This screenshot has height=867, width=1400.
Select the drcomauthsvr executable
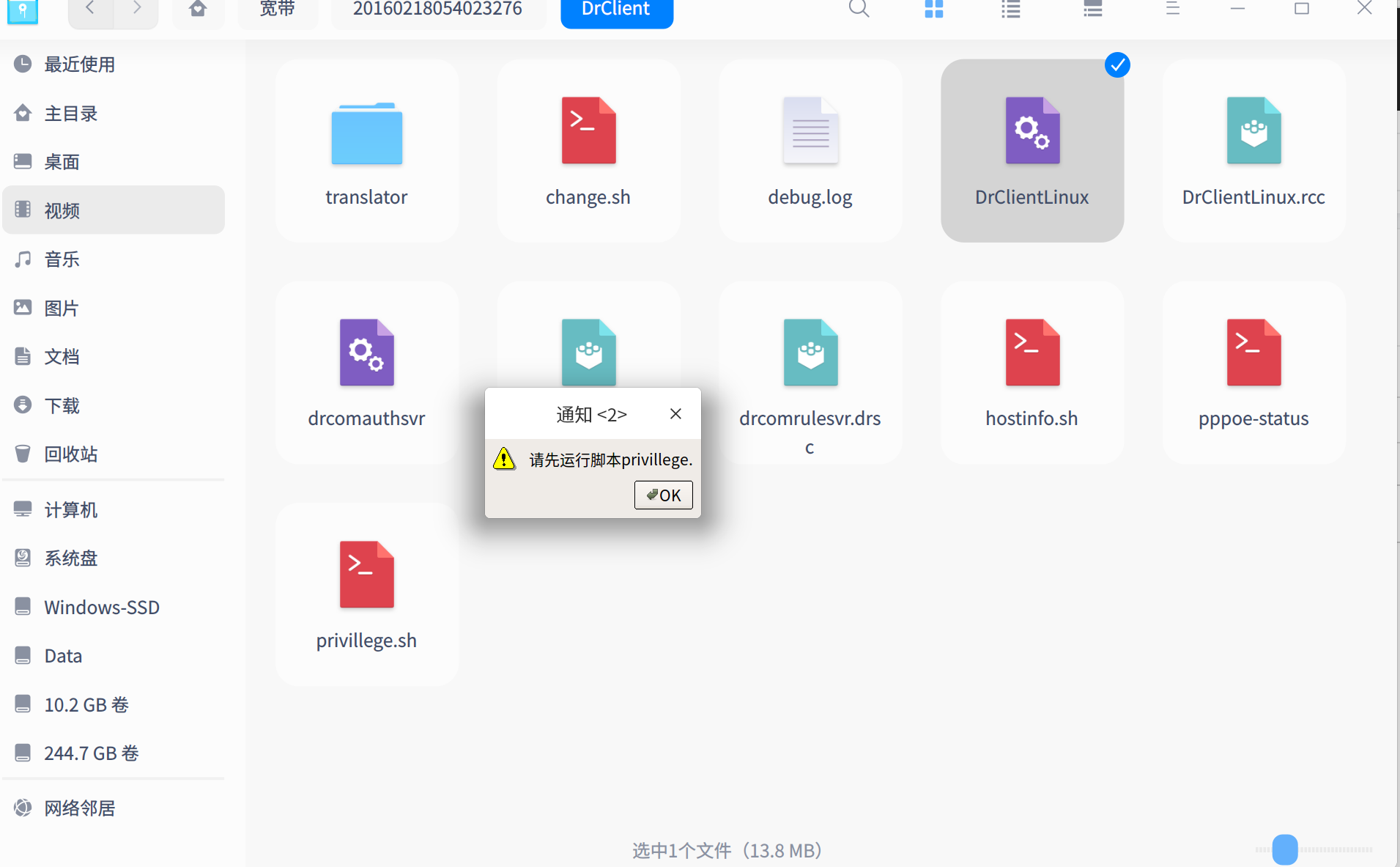point(367,372)
